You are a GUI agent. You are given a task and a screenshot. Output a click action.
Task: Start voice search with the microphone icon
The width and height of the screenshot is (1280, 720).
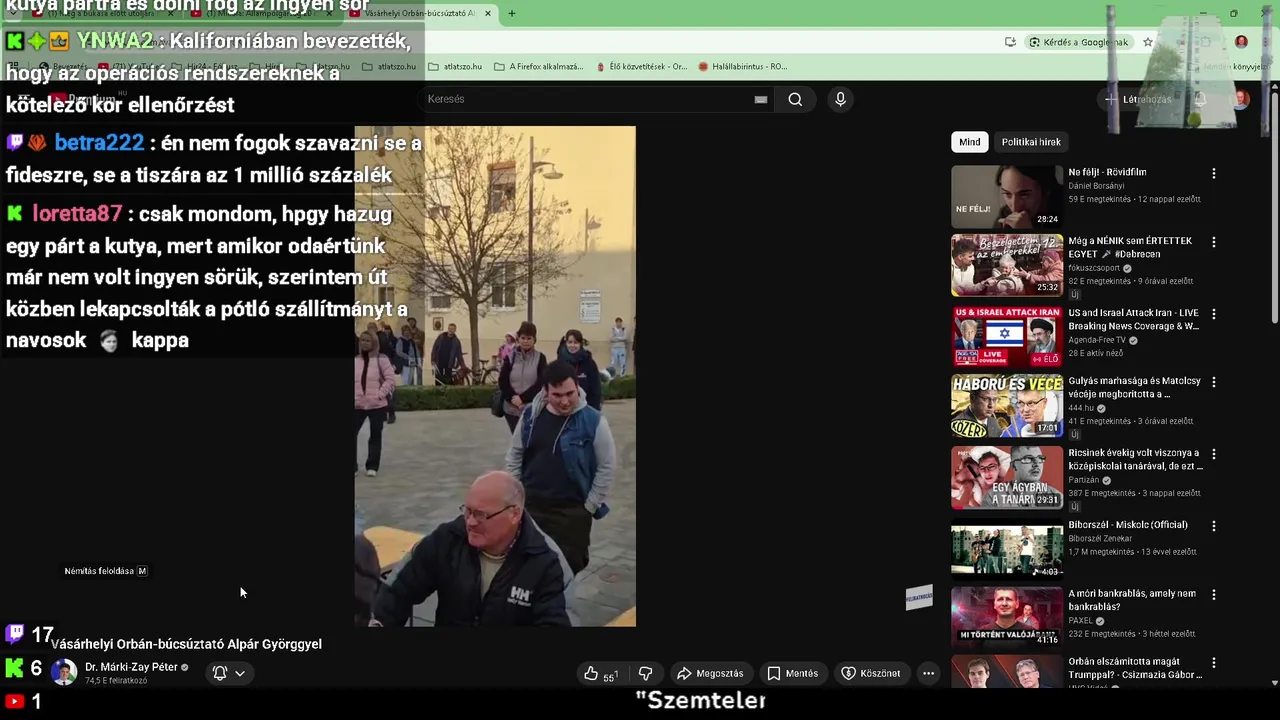click(840, 99)
